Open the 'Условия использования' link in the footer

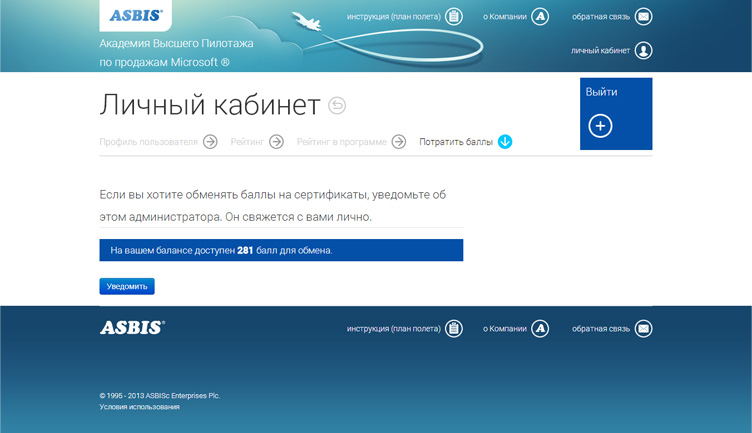coord(139,407)
